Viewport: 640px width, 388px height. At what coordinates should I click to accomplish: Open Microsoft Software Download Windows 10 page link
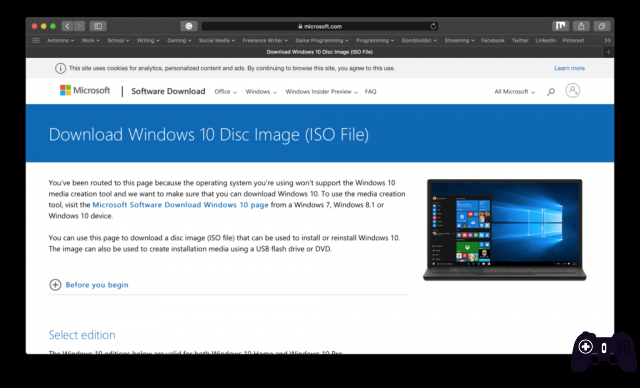[x=180, y=205]
